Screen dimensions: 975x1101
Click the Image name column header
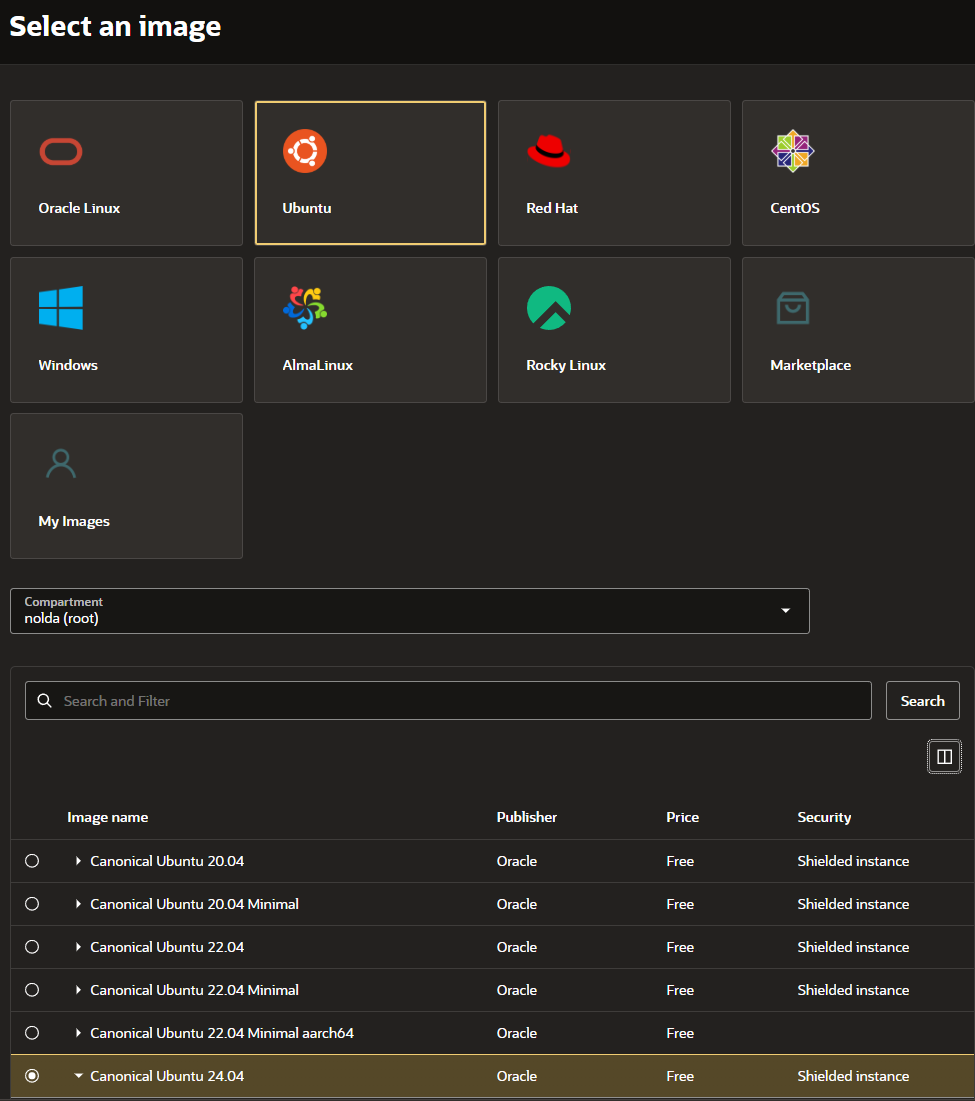click(107, 817)
